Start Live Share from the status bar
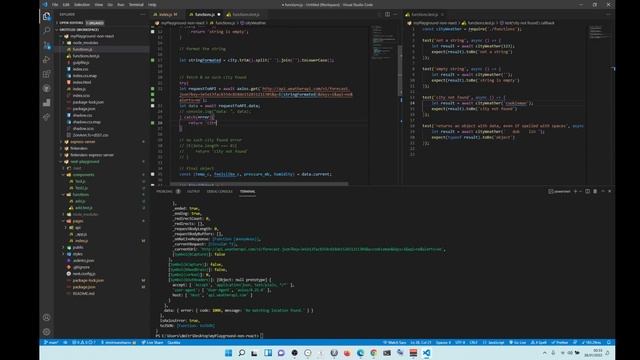Screen dimensions: 640x360 point(152,342)
